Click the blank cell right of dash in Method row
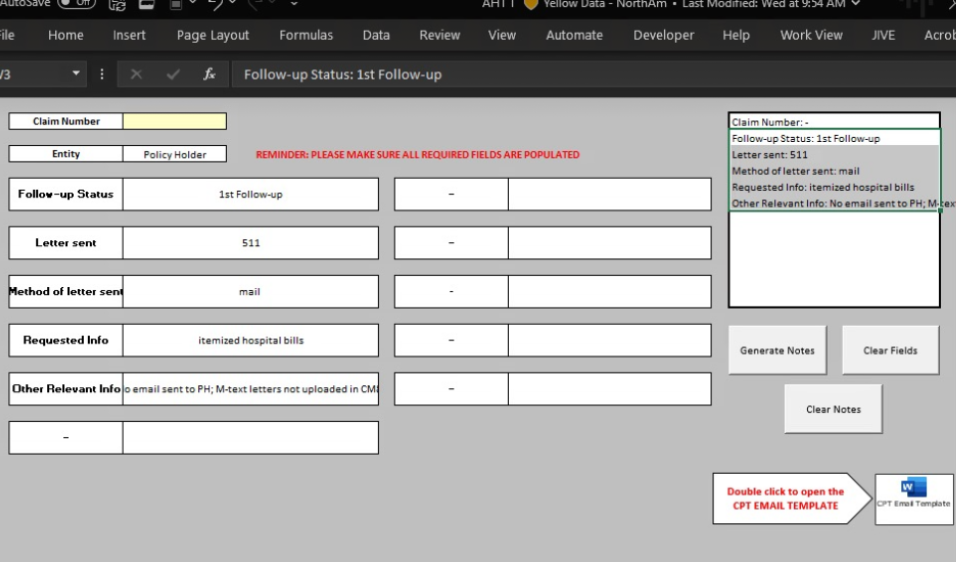 click(x=610, y=291)
